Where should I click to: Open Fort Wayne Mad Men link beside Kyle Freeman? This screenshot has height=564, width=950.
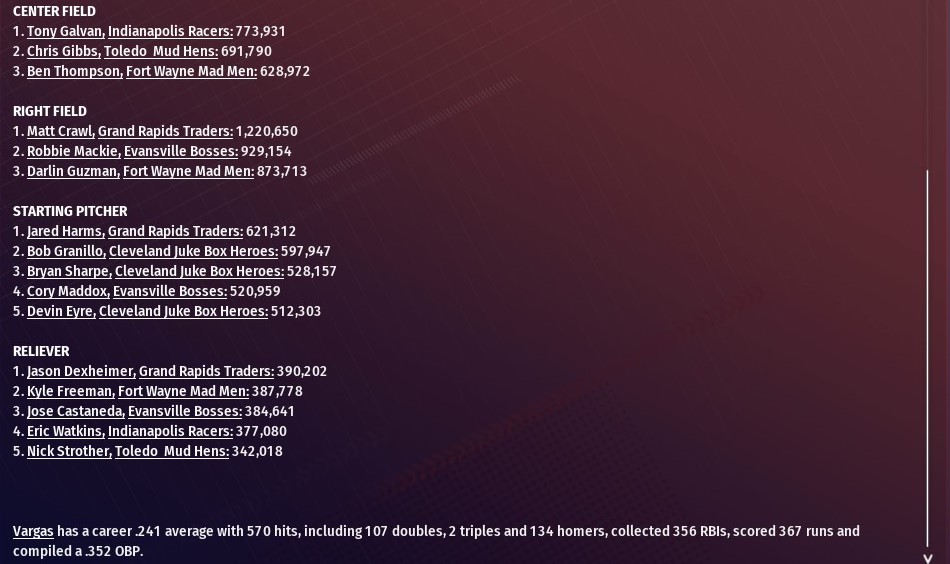click(x=184, y=391)
